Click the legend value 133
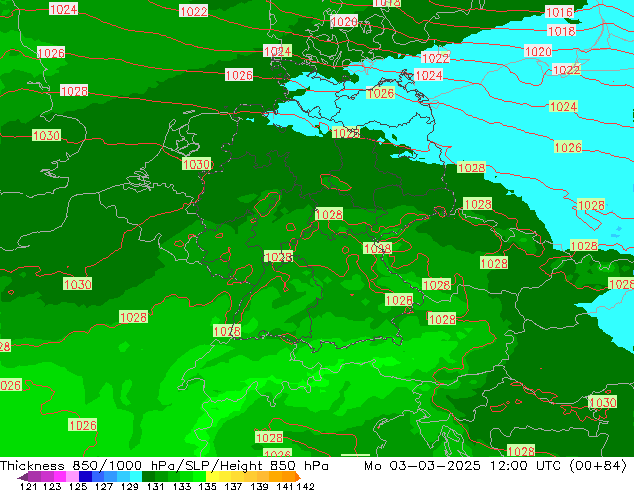This screenshot has width=634, height=490. point(182,486)
